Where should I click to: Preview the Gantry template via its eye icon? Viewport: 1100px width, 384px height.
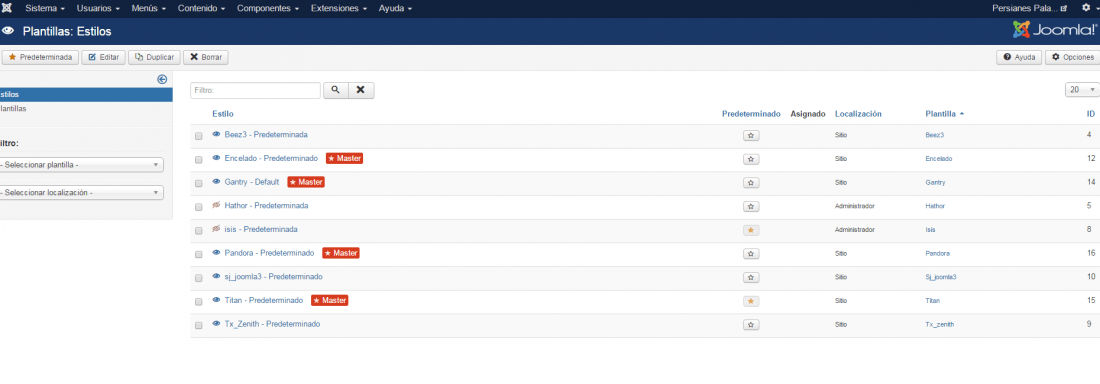click(x=216, y=182)
